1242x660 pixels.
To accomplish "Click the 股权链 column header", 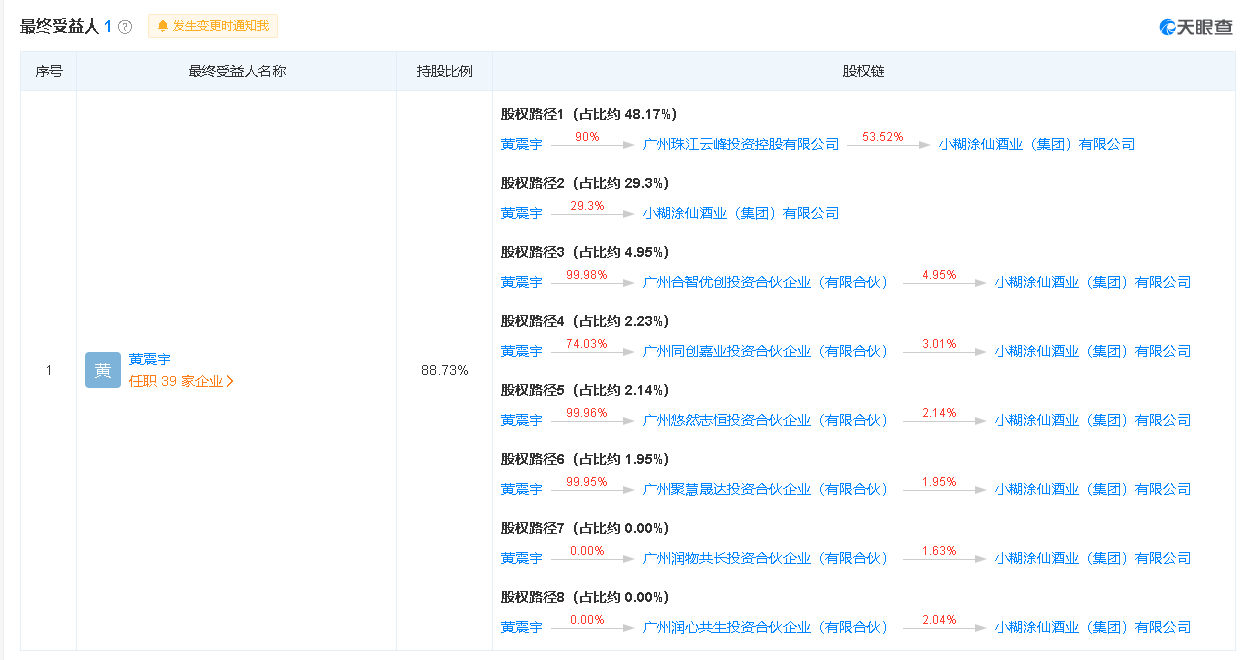I will [864, 72].
